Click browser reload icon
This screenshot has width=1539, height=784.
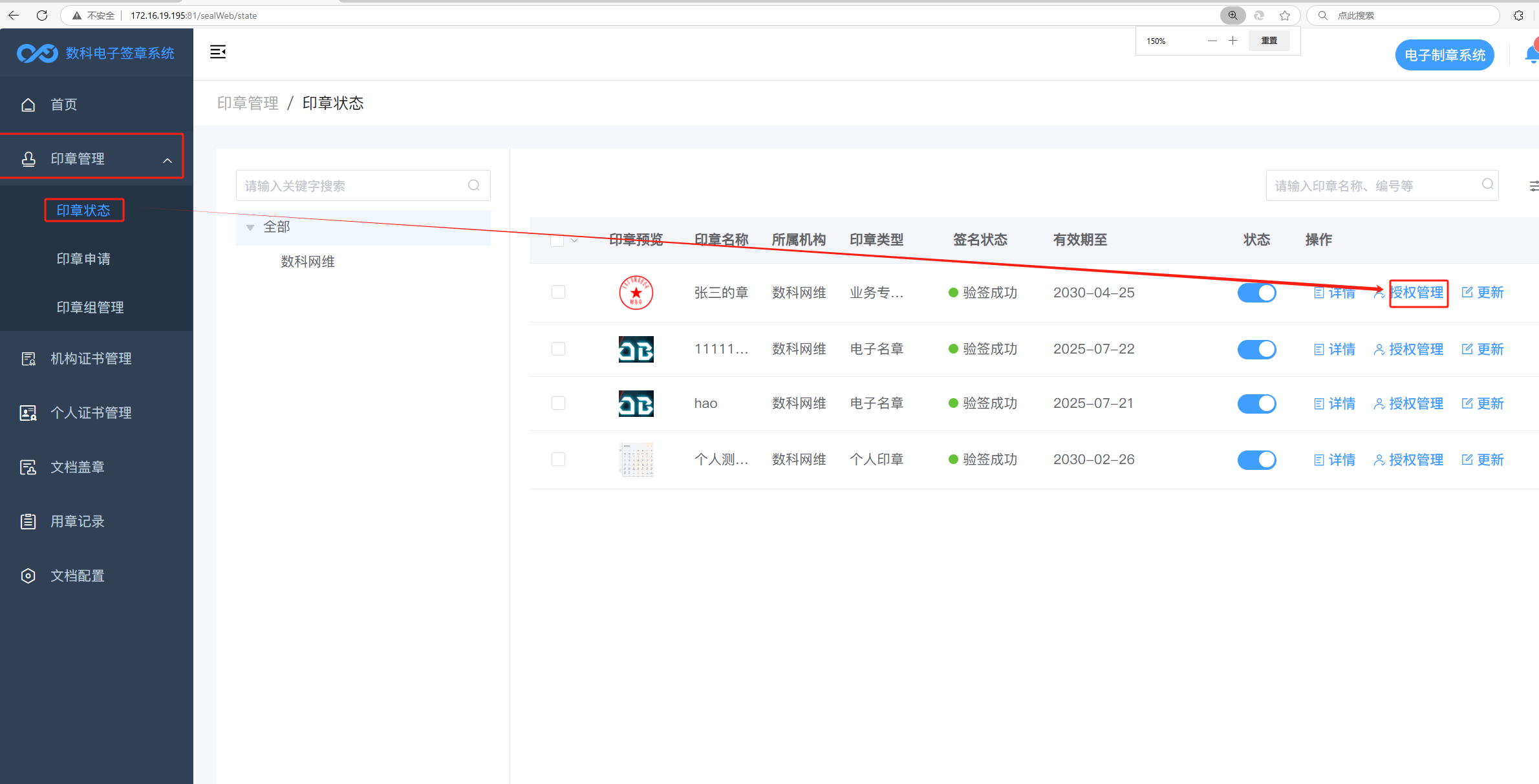click(42, 16)
